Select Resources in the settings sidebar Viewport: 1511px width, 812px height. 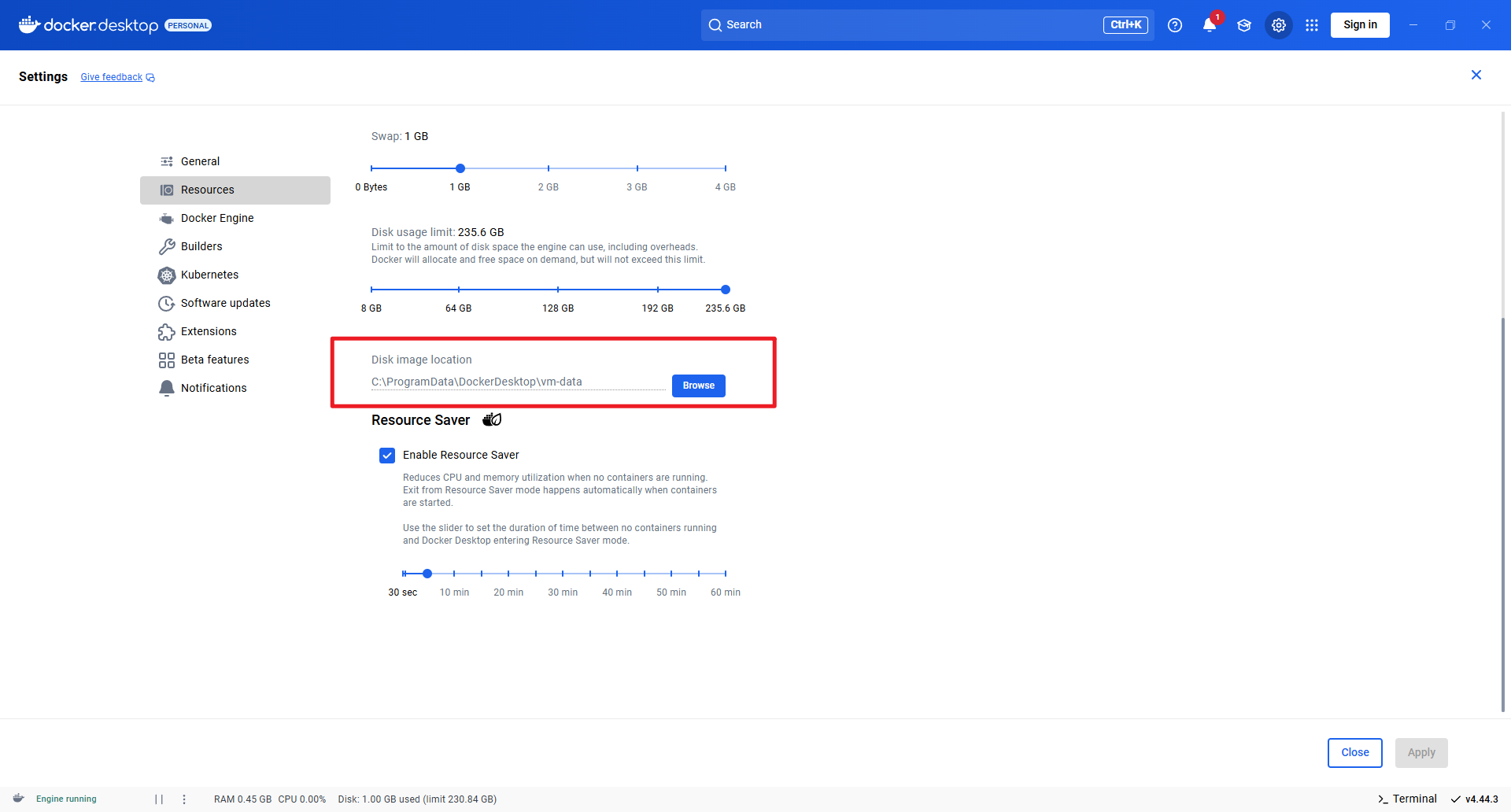(235, 190)
